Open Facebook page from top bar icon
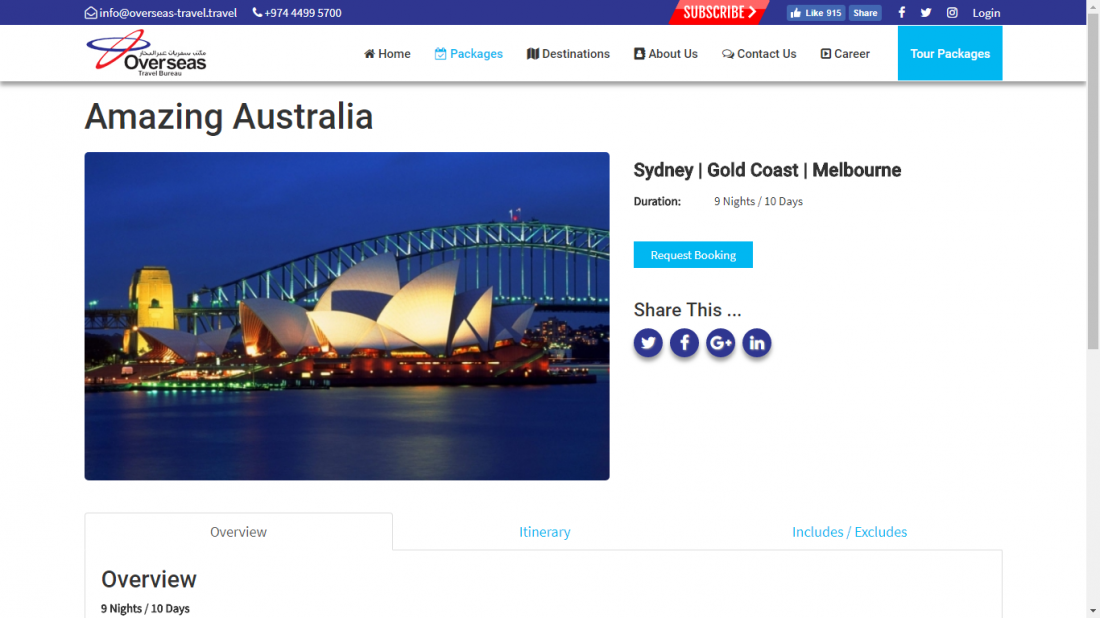The width and height of the screenshot is (1100, 618). pos(901,13)
